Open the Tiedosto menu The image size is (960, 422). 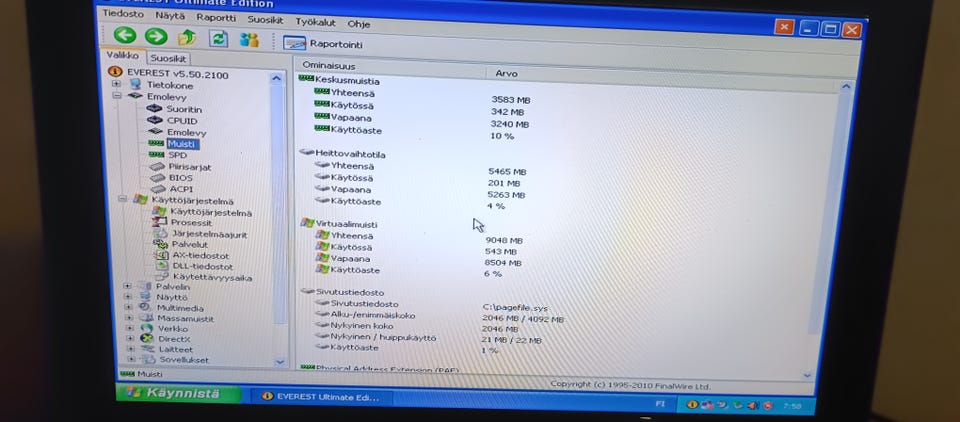(x=123, y=13)
